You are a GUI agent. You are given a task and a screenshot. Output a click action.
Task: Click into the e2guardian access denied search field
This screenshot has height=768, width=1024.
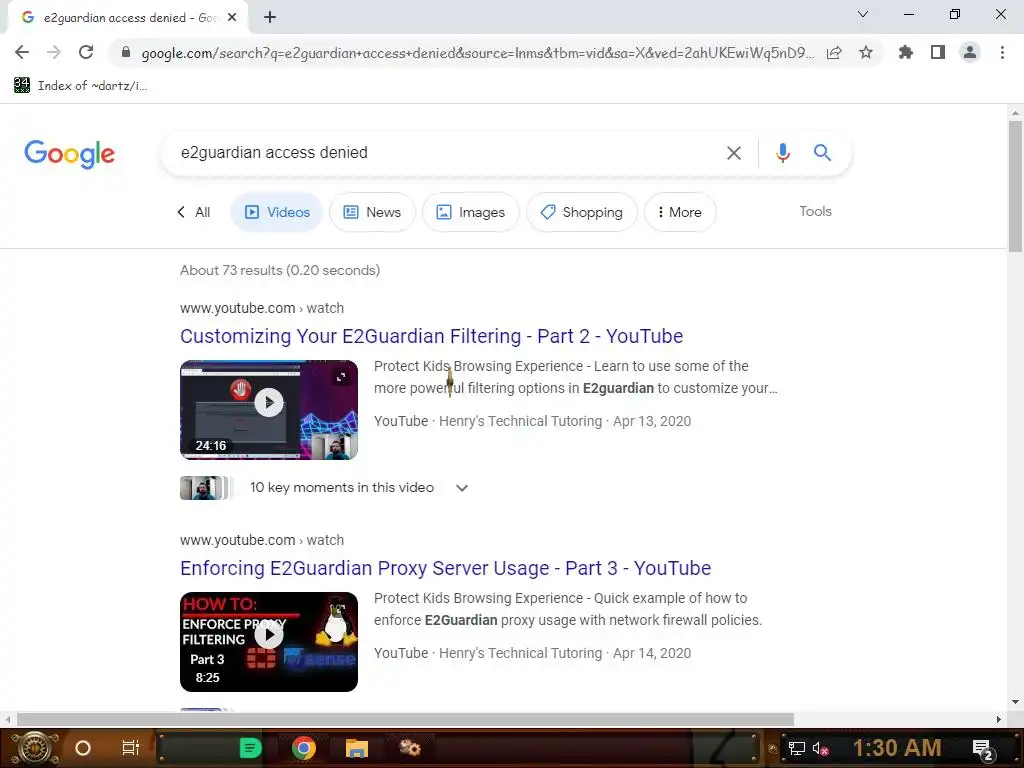point(444,153)
